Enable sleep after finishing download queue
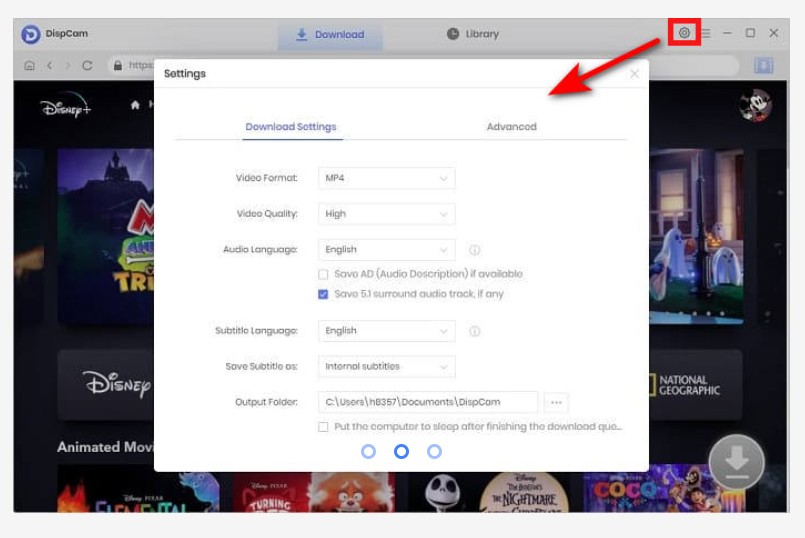 323,427
